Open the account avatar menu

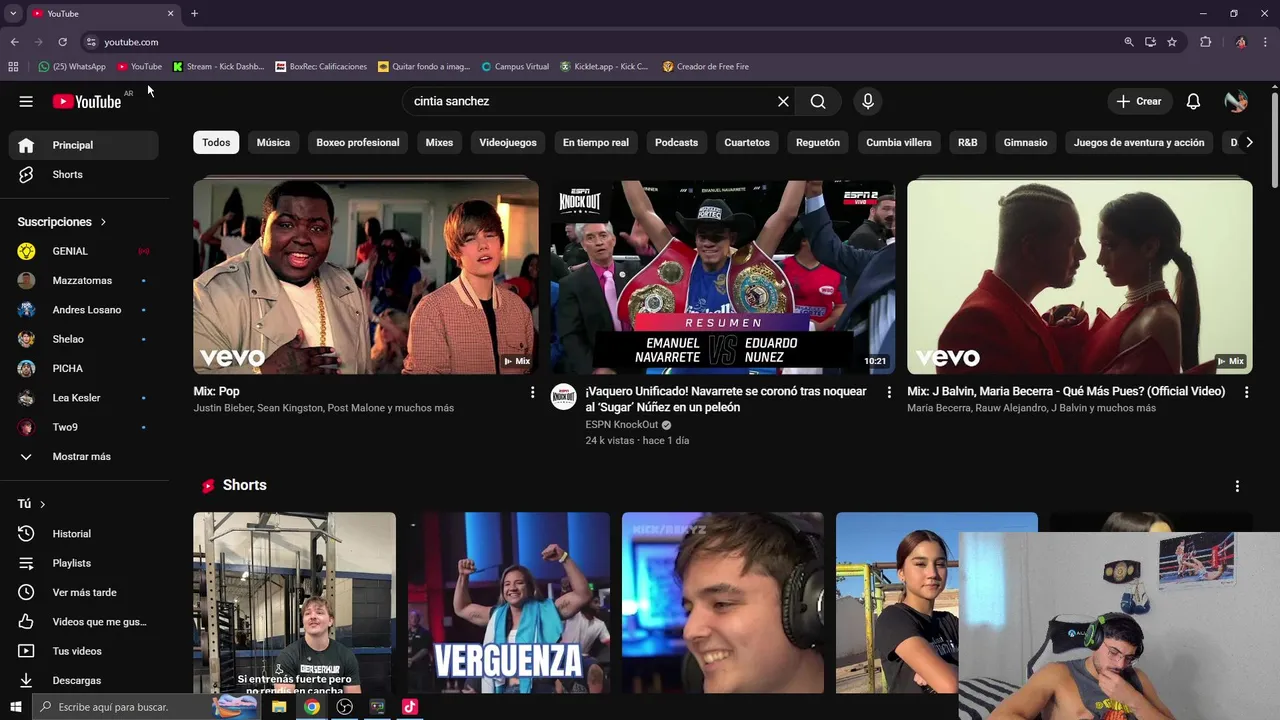[1236, 101]
